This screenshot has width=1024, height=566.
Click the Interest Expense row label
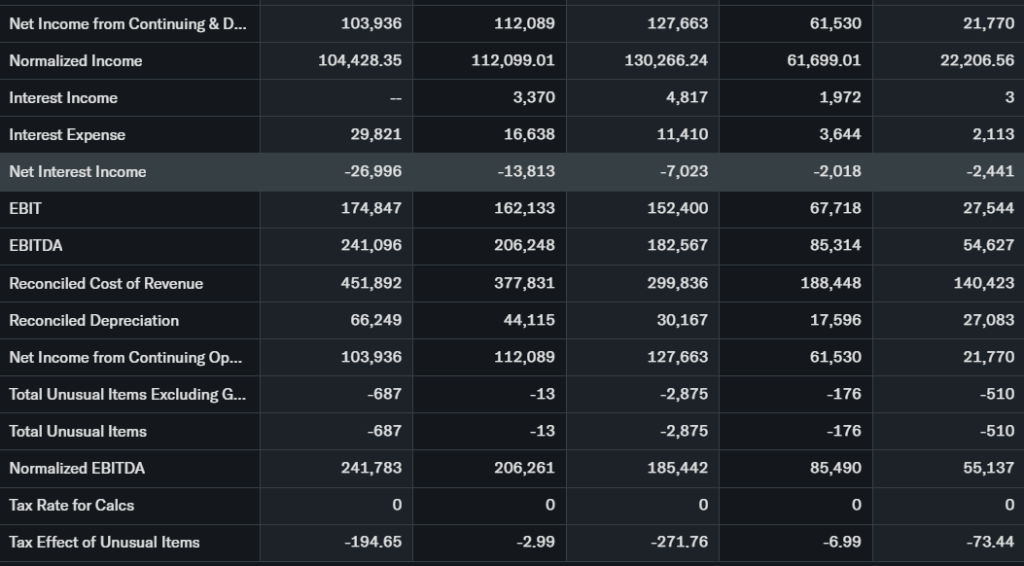(x=67, y=135)
